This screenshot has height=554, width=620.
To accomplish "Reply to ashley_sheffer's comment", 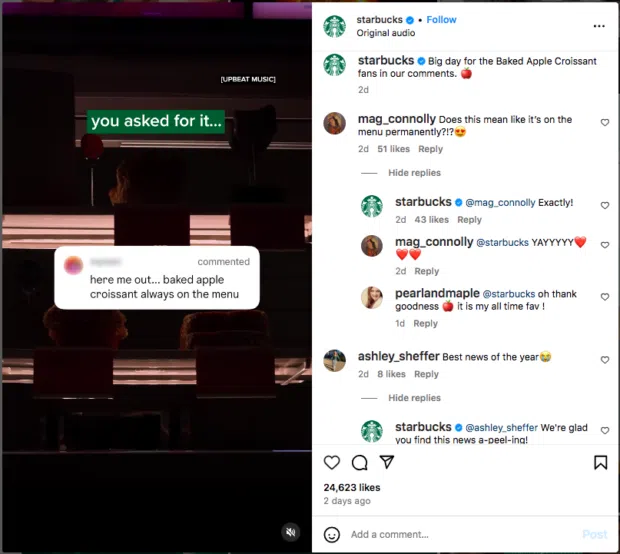I will 426,374.
